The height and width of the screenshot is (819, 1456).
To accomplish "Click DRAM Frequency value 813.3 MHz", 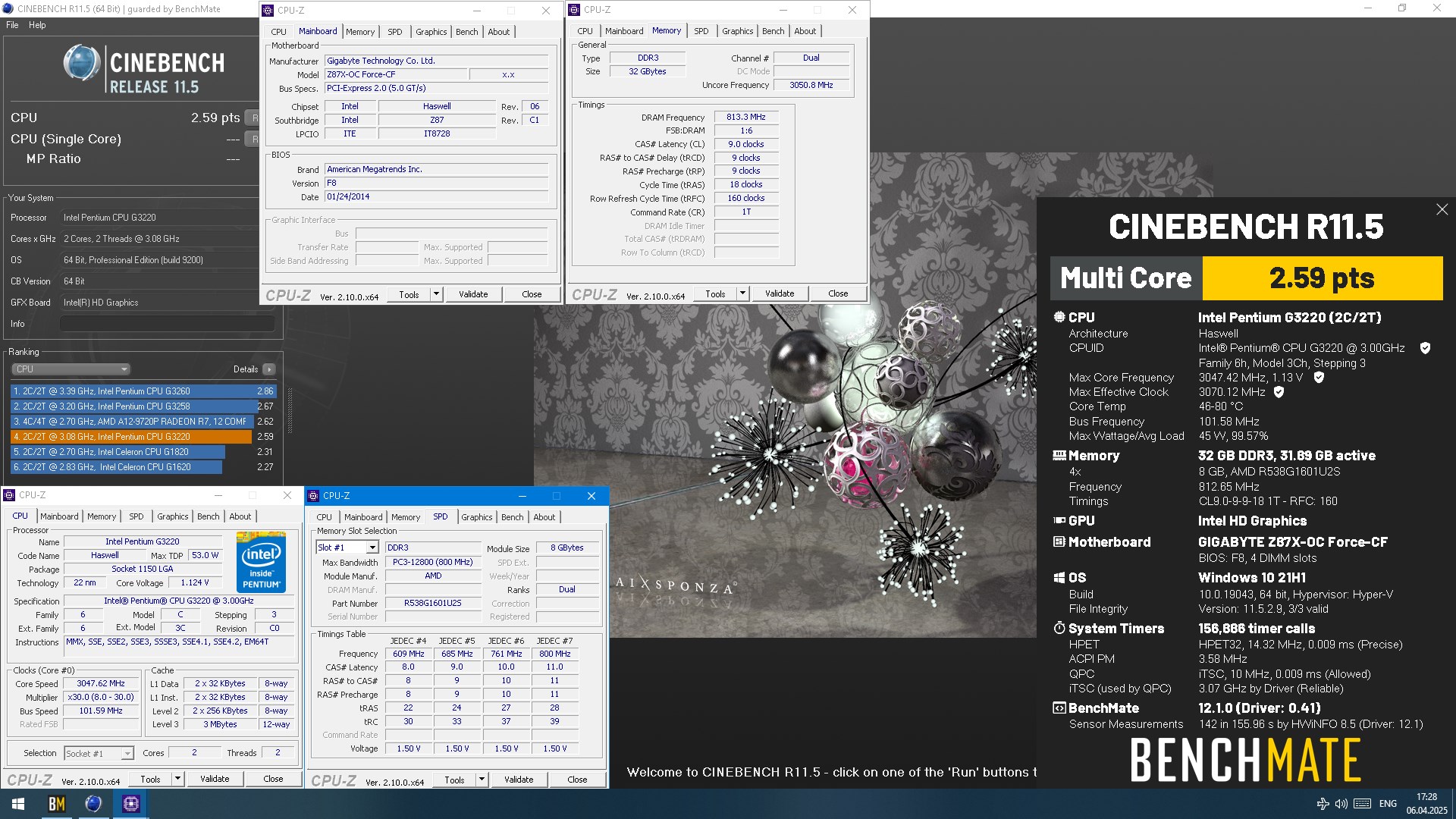I will point(746,118).
